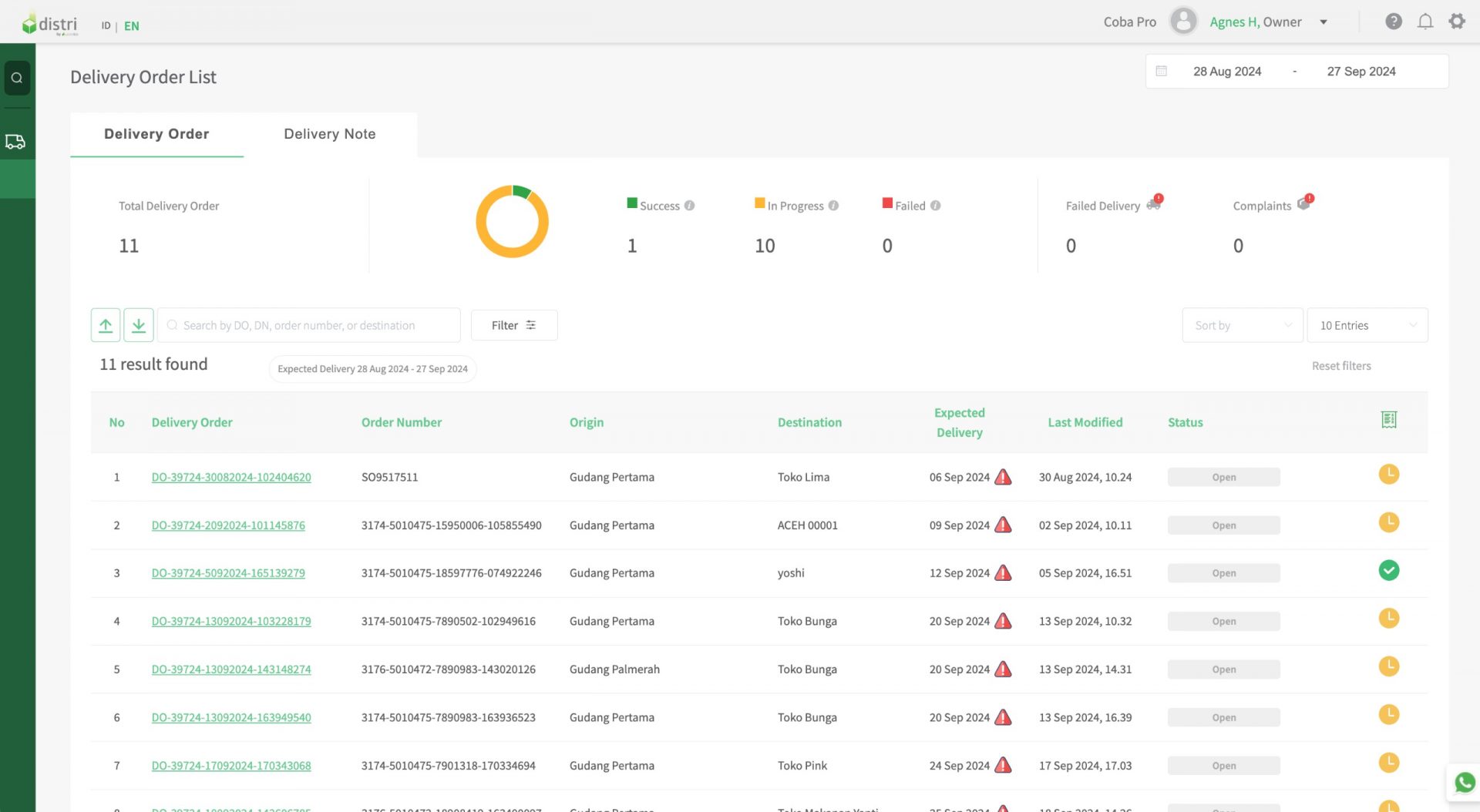The image size is (1480, 812).
Task: Switch language to EN
Action: pos(132,26)
